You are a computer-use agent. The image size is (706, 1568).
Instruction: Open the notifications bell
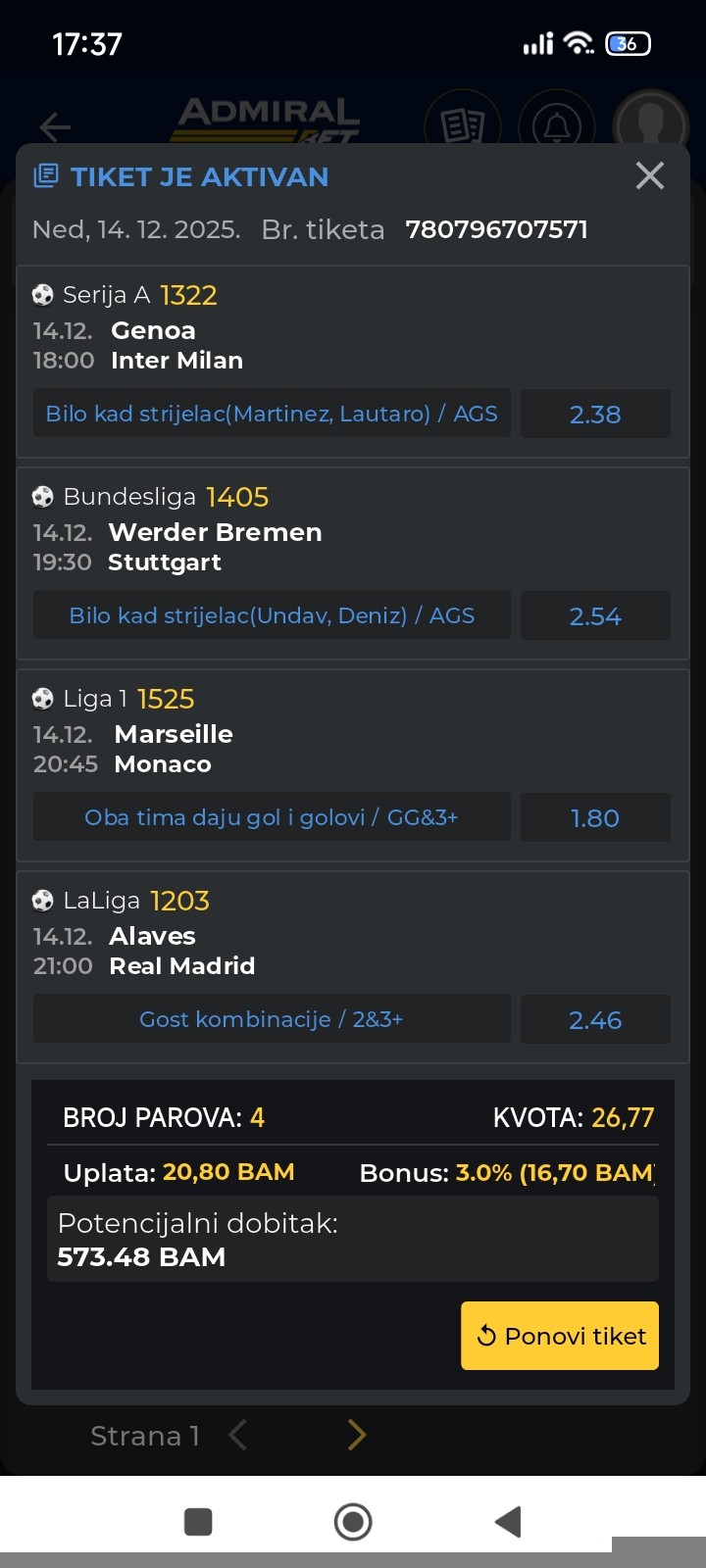(557, 125)
